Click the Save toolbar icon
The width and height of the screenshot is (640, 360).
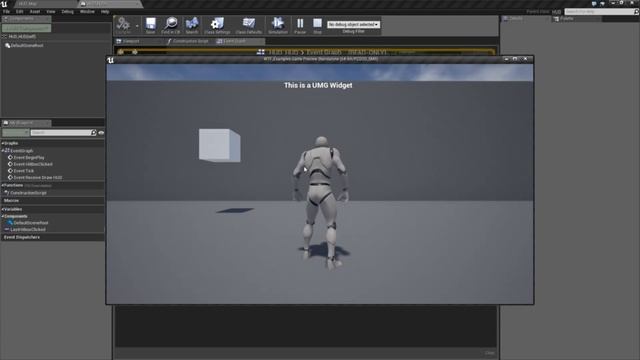tap(151, 25)
